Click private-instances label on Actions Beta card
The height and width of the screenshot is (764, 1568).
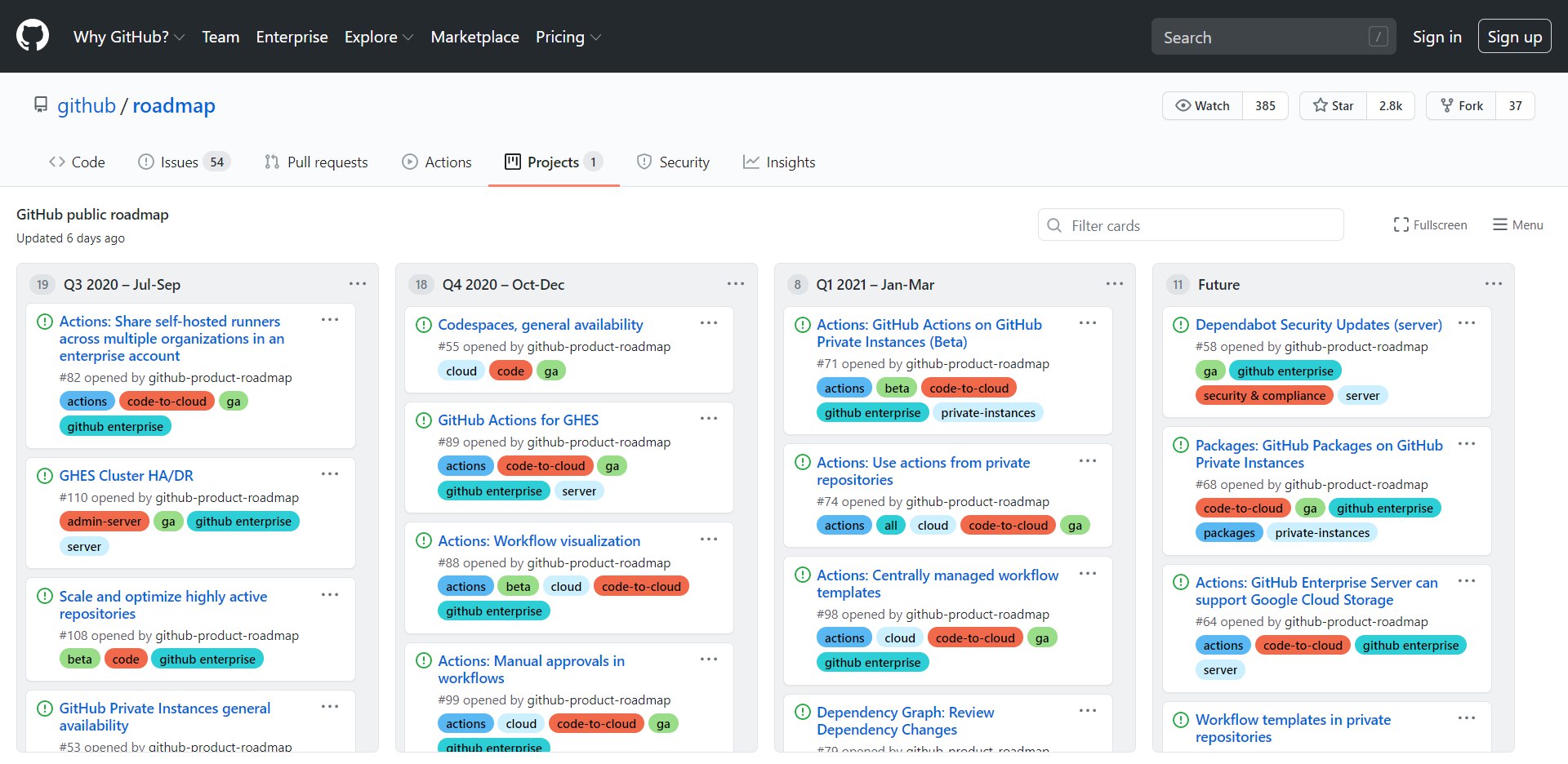(987, 413)
